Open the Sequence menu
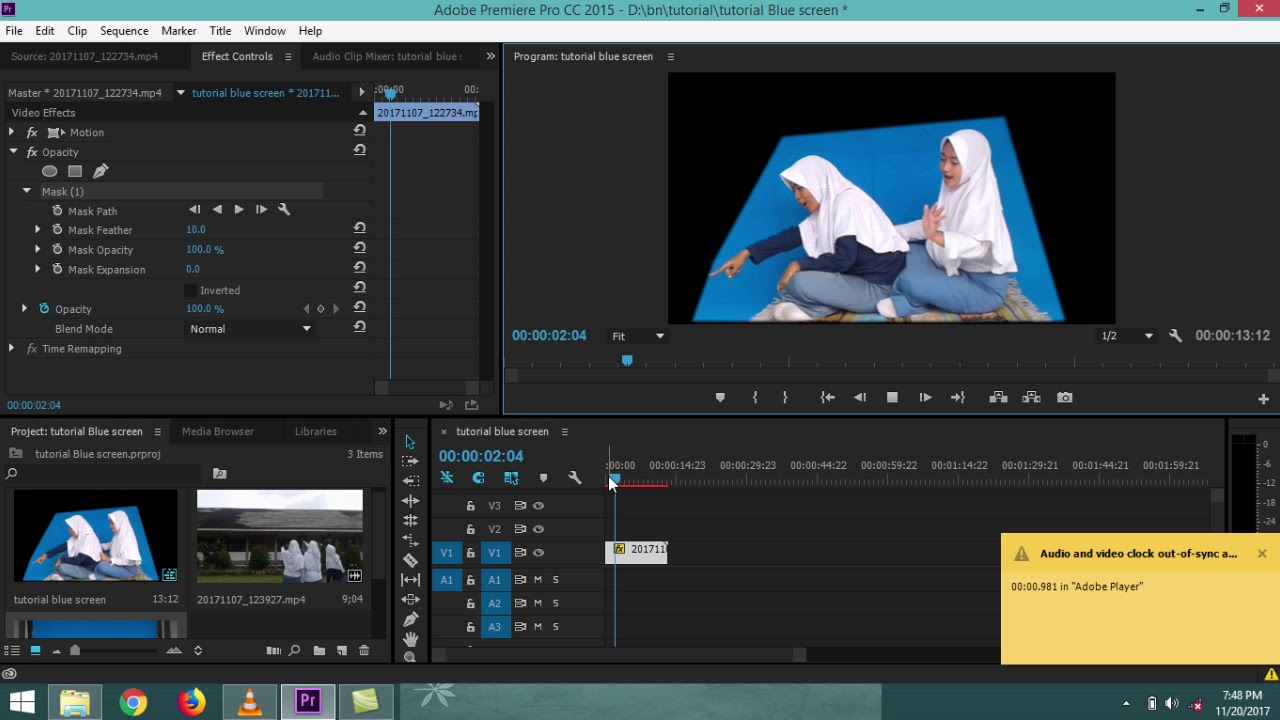This screenshot has height=720, width=1280. coord(124,31)
